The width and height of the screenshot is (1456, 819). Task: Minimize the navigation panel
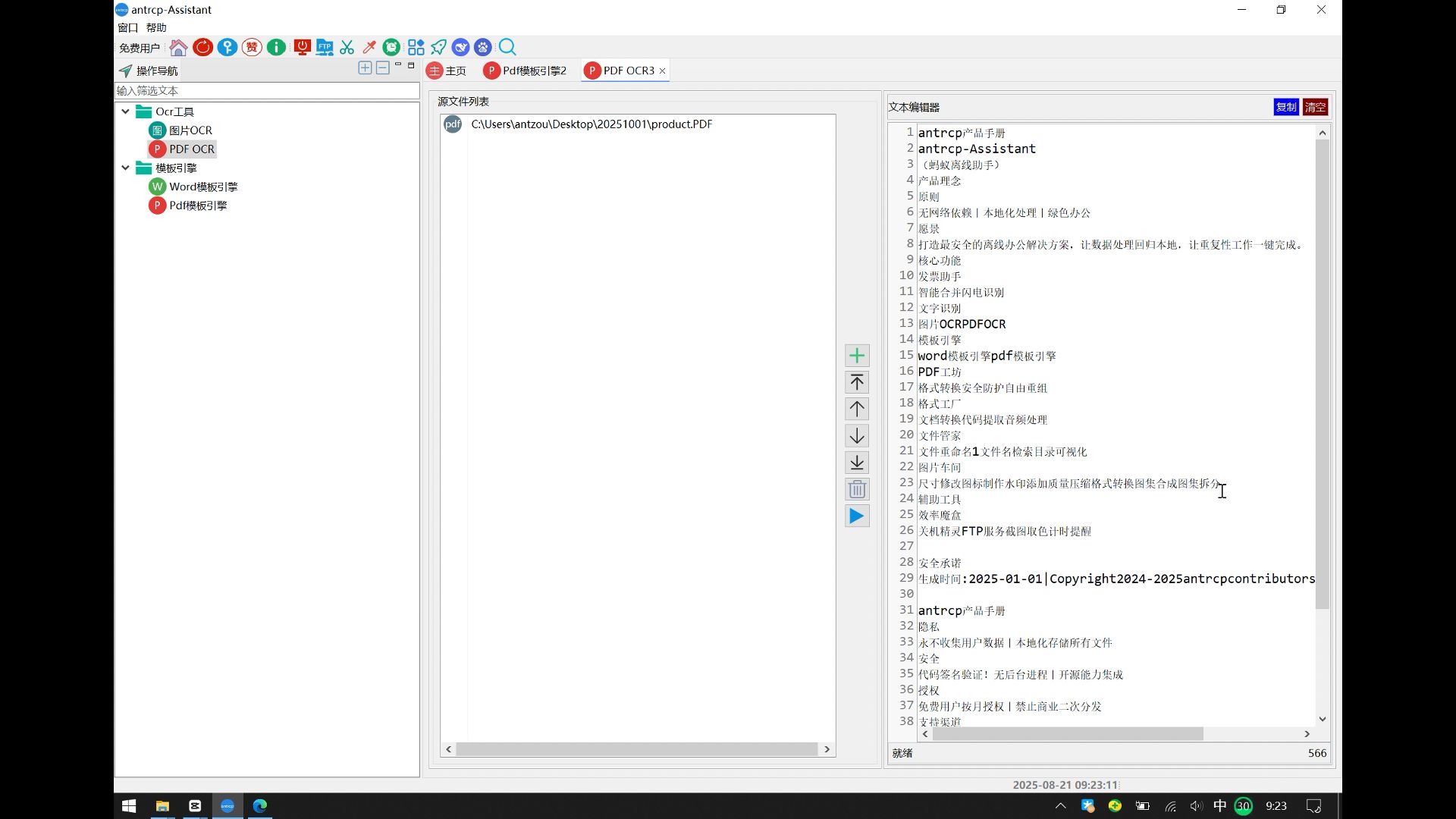[x=398, y=65]
